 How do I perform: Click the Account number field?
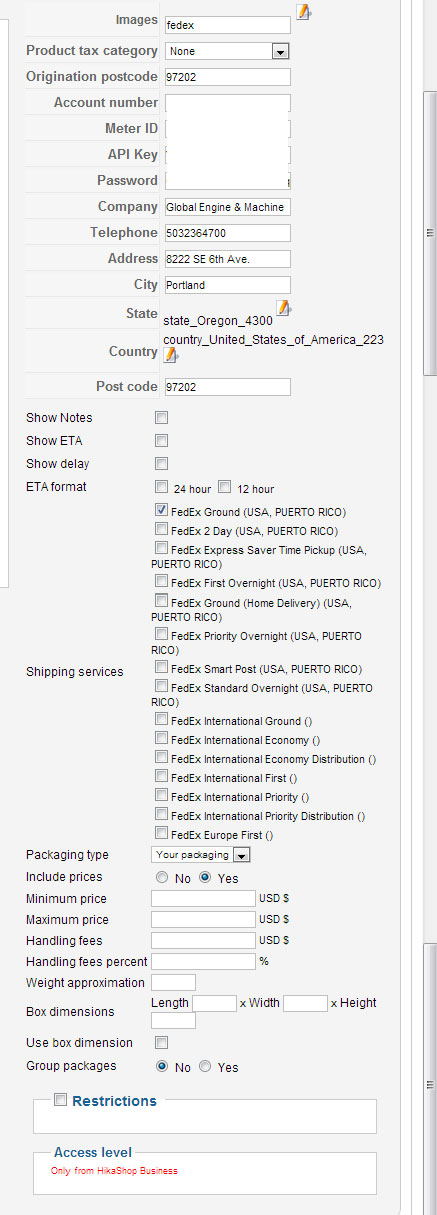coord(228,103)
